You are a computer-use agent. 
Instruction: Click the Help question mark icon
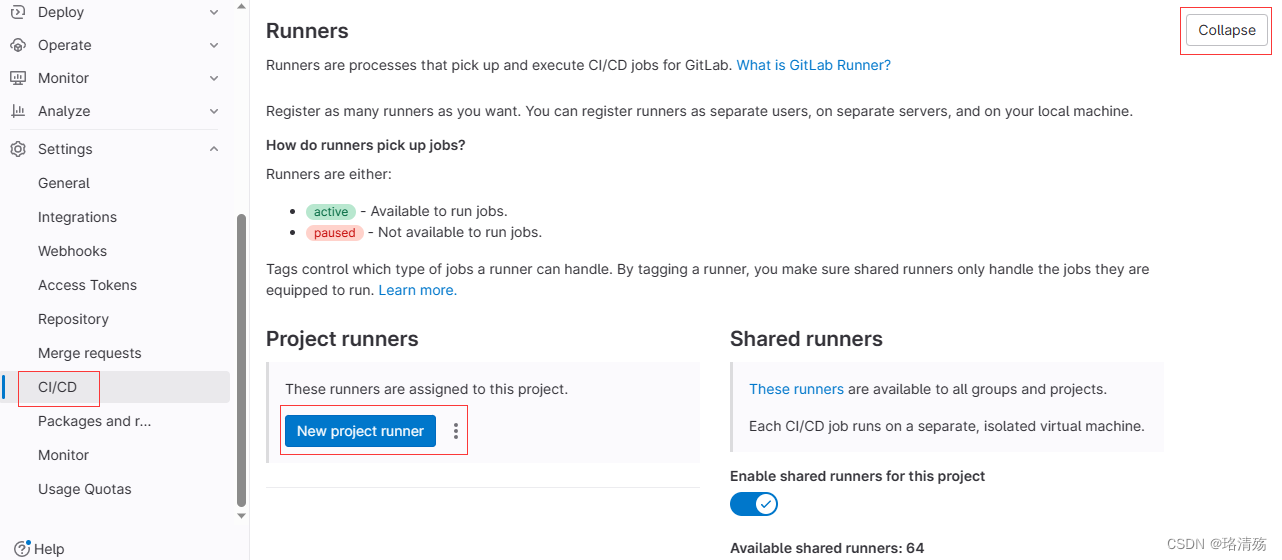click(x=23, y=548)
